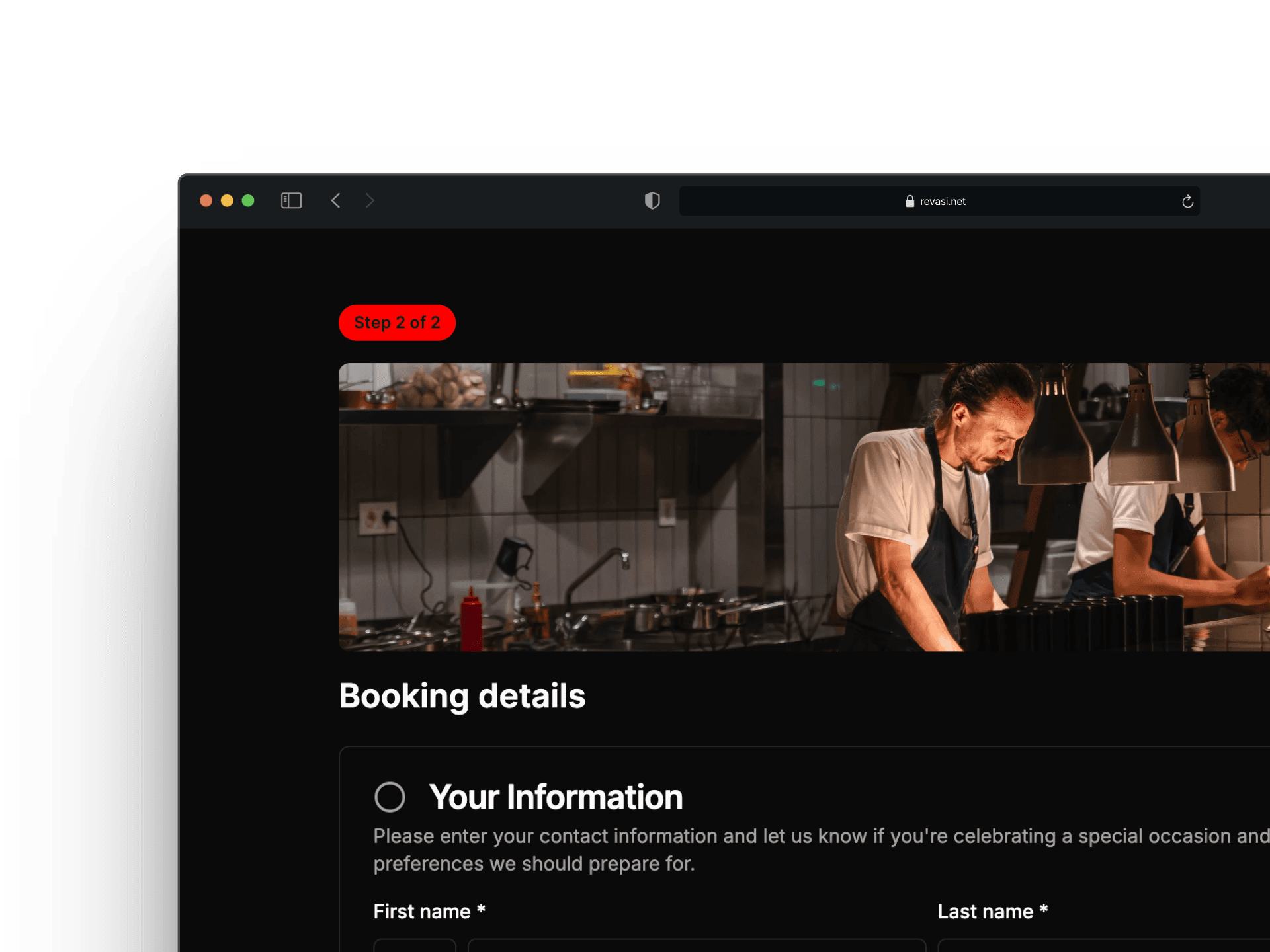Open the privacy shield report icon
The image size is (1270, 952).
click(652, 200)
